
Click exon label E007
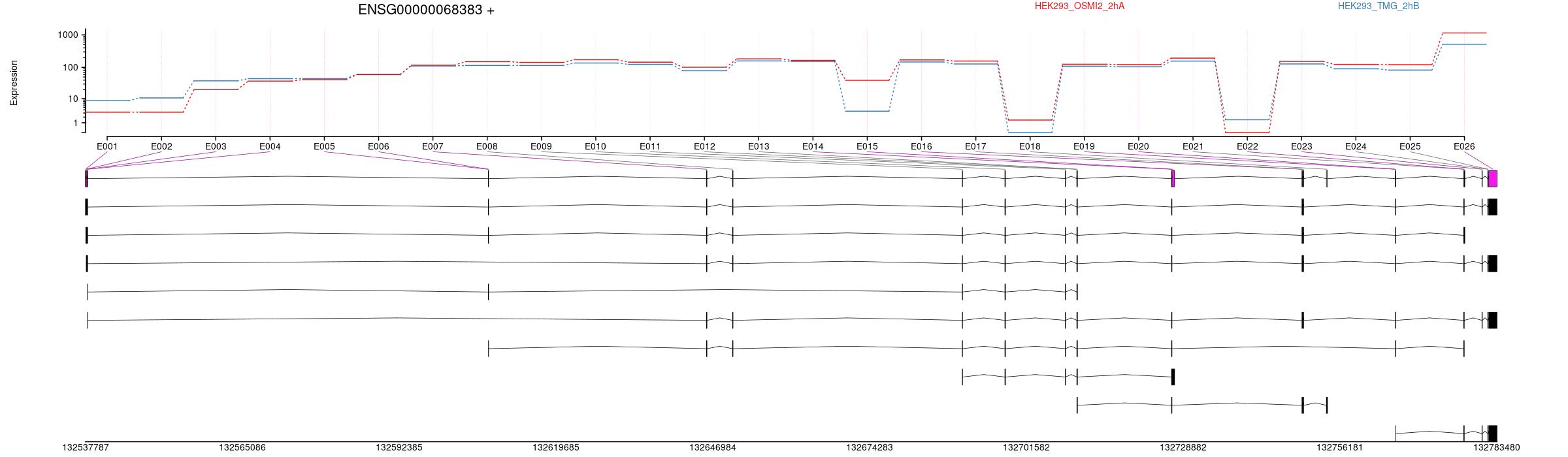[x=433, y=146]
